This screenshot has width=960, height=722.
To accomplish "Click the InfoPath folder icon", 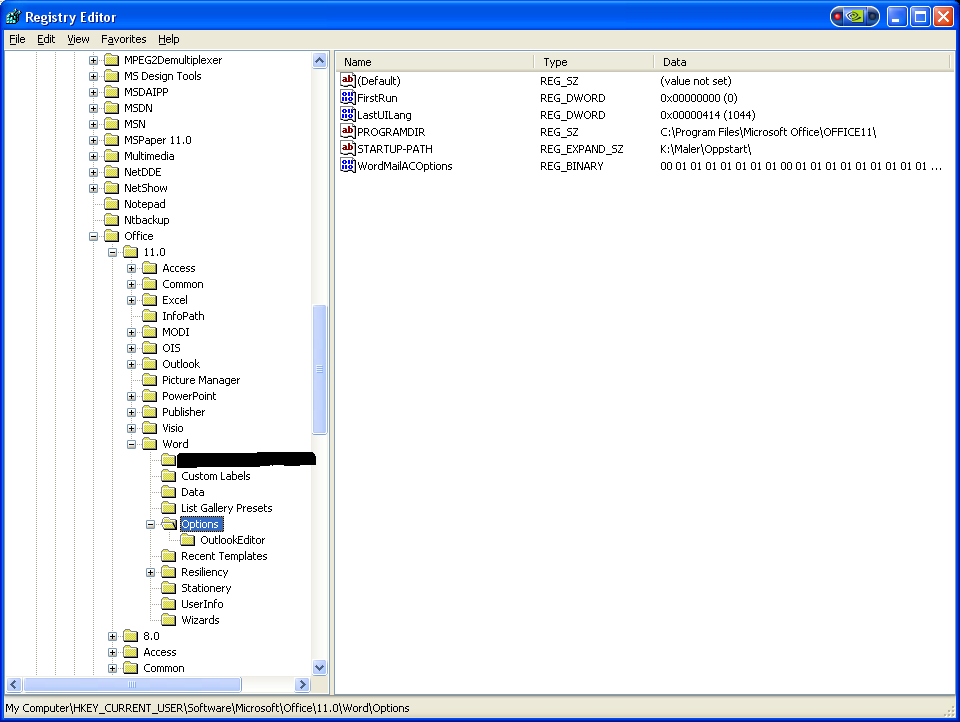I will [x=149, y=315].
